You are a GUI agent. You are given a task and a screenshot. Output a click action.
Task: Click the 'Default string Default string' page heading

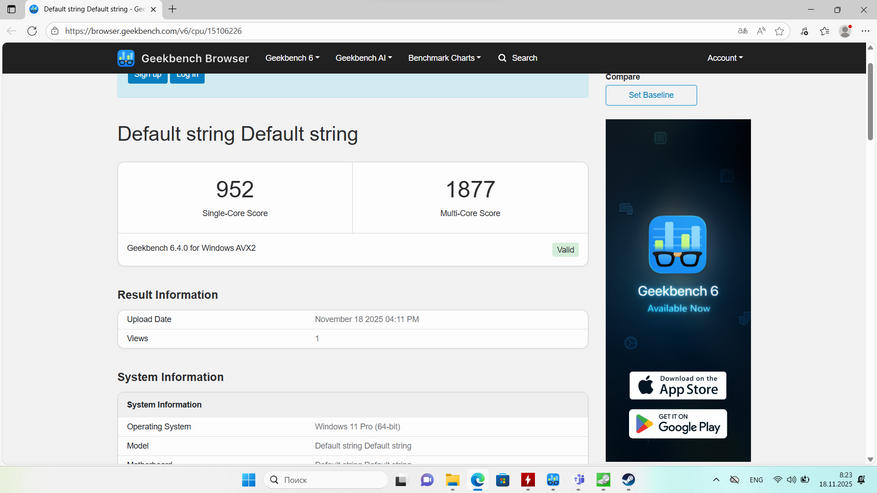pyautogui.click(x=238, y=134)
